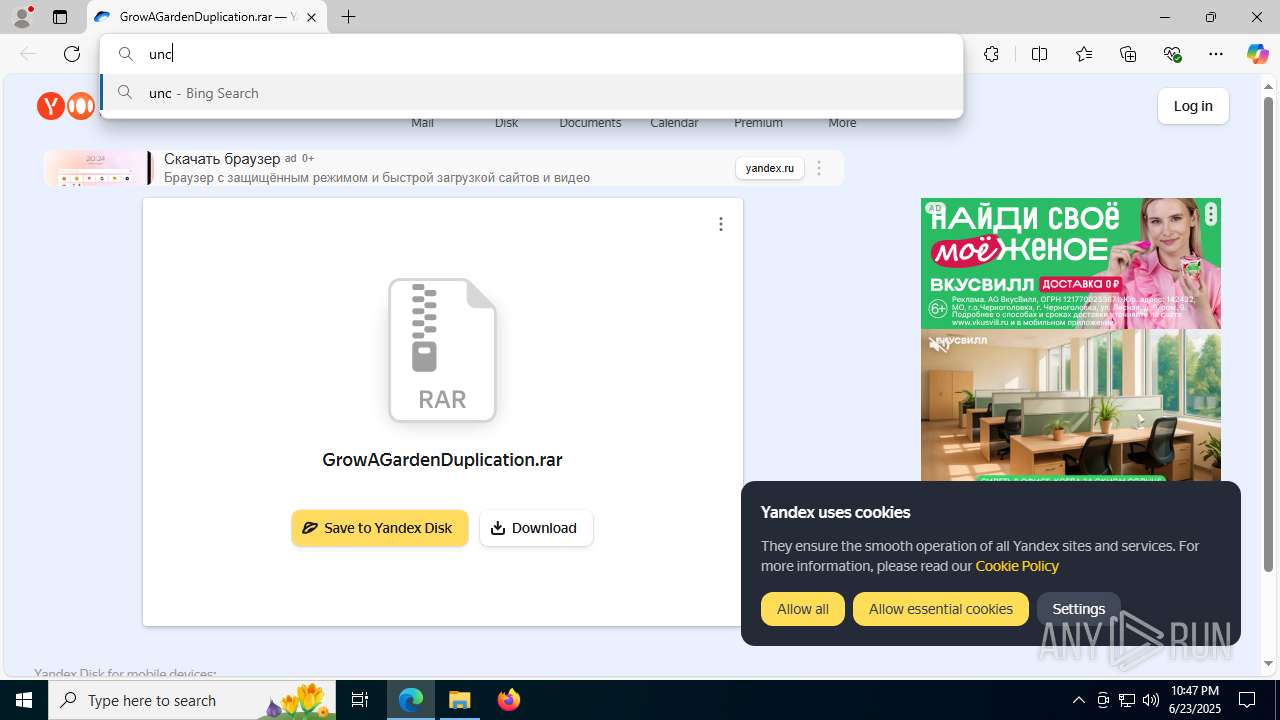The image size is (1280, 720).
Task: Open the browser ad options menu
Action: tap(819, 168)
